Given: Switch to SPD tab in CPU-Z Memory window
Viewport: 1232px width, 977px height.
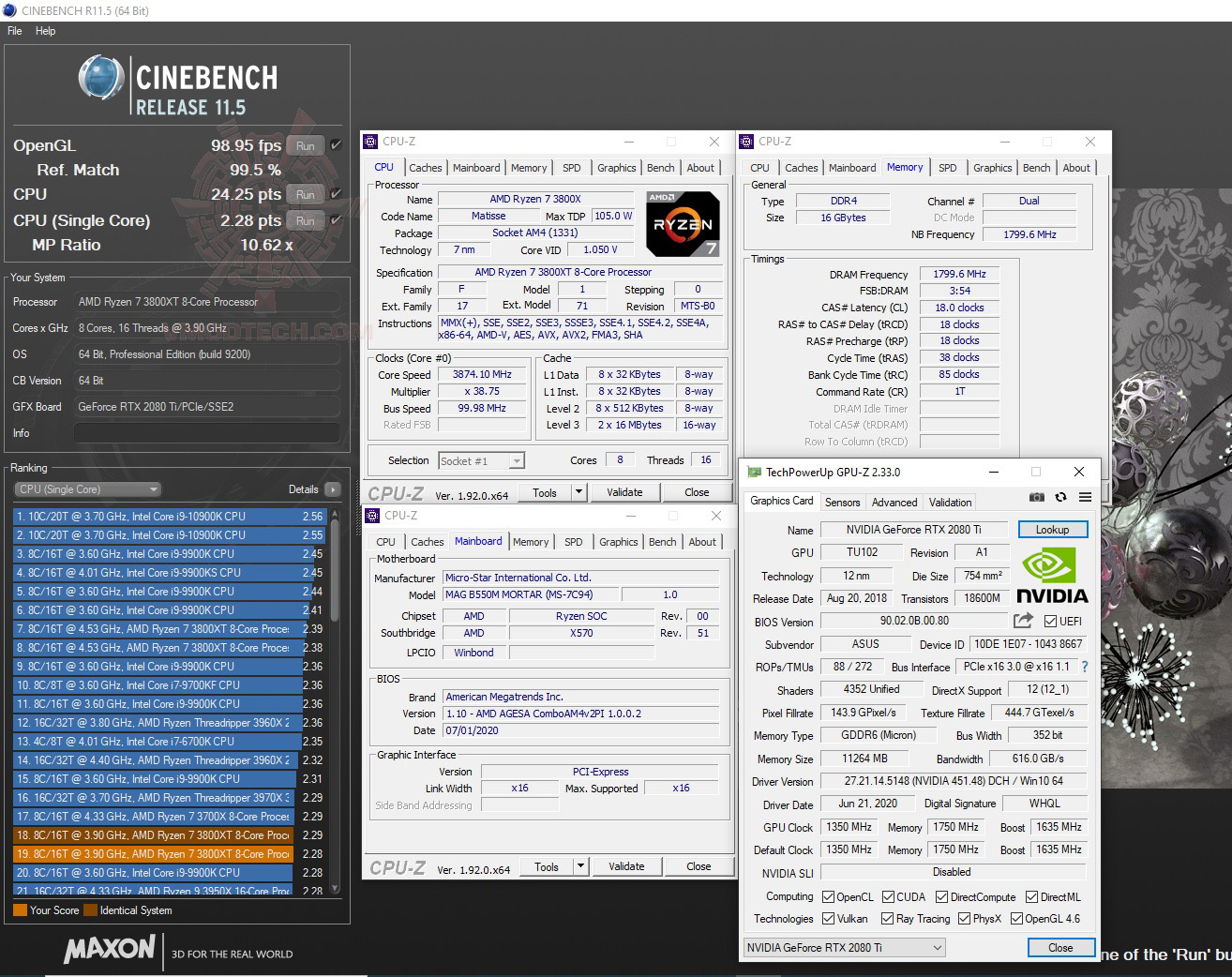Looking at the screenshot, I should pyautogui.click(x=948, y=168).
